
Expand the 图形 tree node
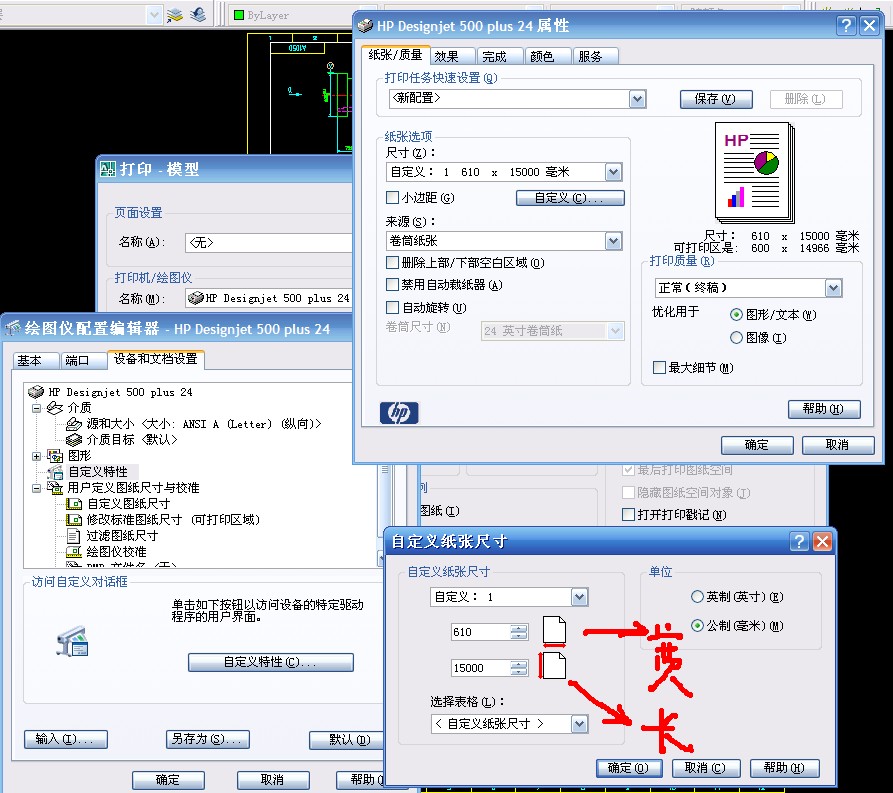(x=36, y=456)
